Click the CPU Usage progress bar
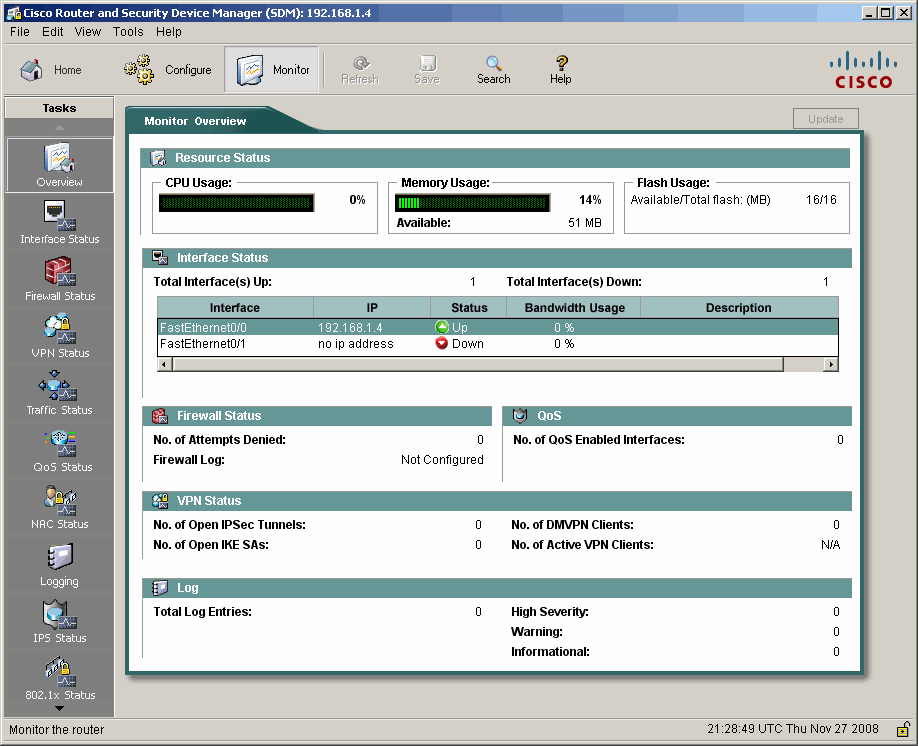The width and height of the screenshot is (918, 746). [237, 203]
